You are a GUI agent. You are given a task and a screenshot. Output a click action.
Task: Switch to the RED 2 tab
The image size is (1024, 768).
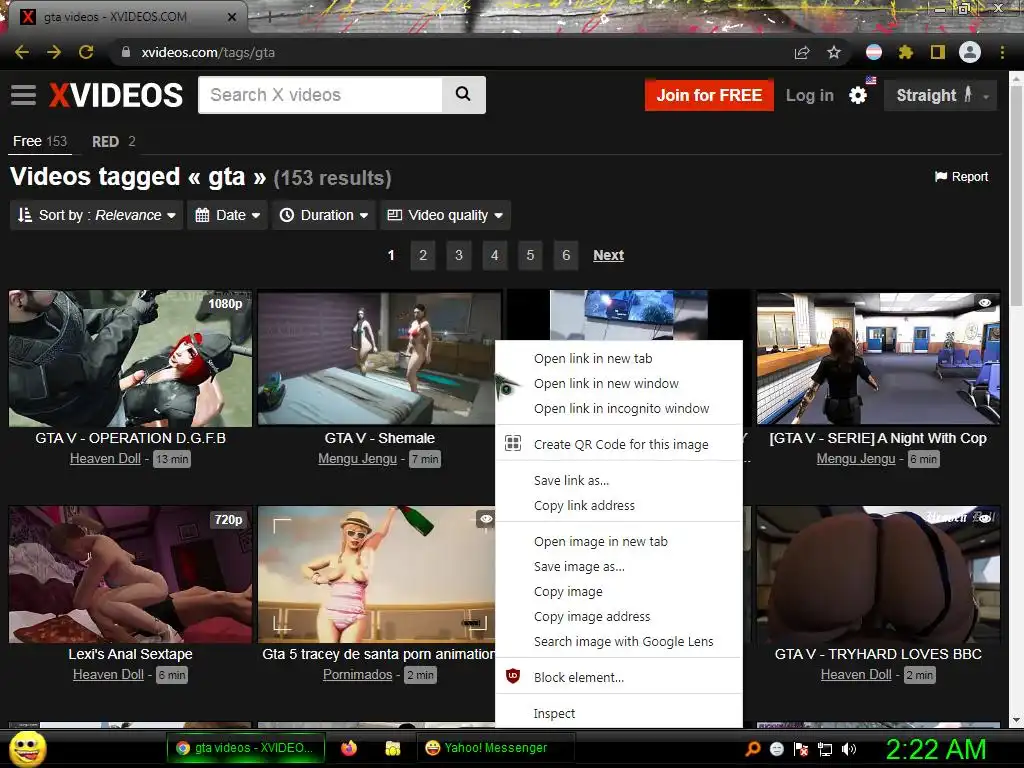point(114,141)
